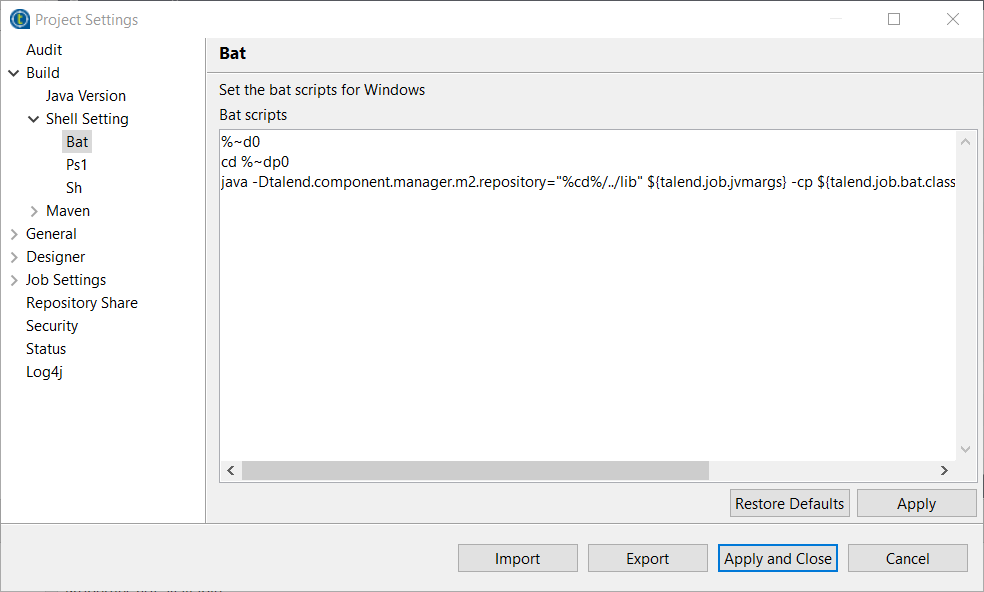The height and width of the screenshot is (592, 984).
Task: Select Java Version under Build
Action: pyautogui.click(x=86, y=96)
